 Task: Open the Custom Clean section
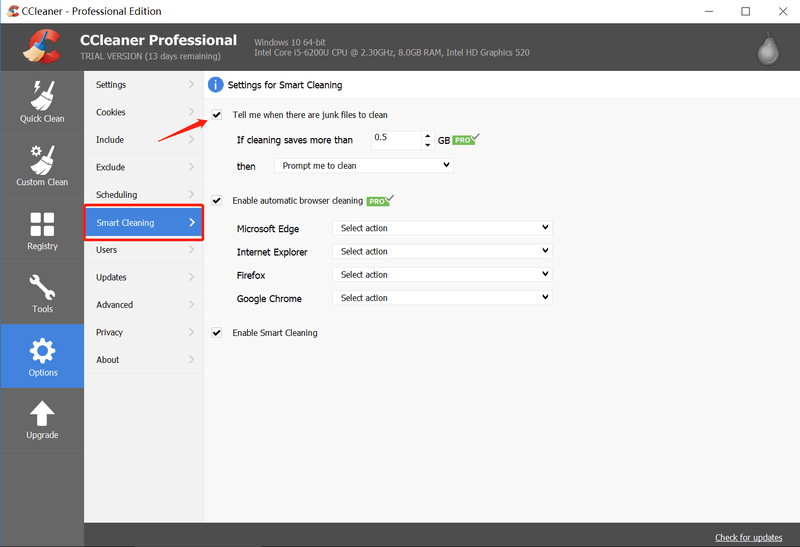tap(42, 167)
